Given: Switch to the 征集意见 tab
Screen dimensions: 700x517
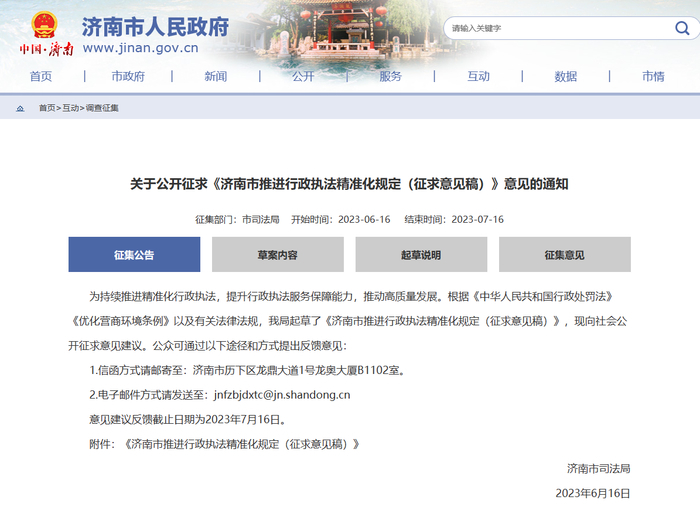Looking at the screenshot, I should 565,254.
